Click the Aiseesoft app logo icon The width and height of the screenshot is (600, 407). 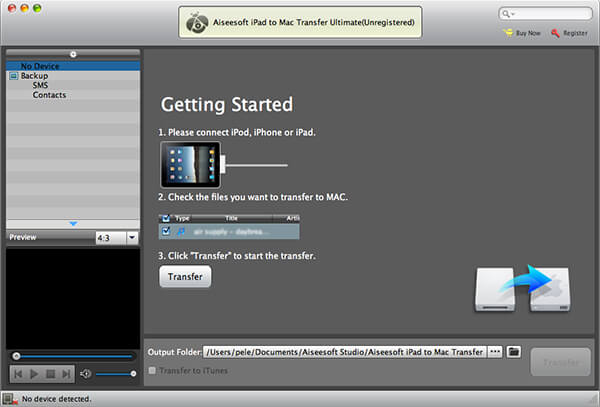[x=197, y=22]
